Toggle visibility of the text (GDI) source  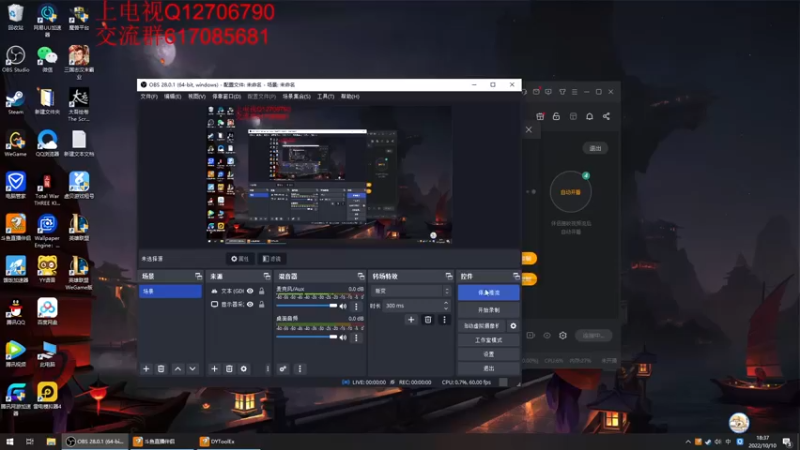point(250,291)
